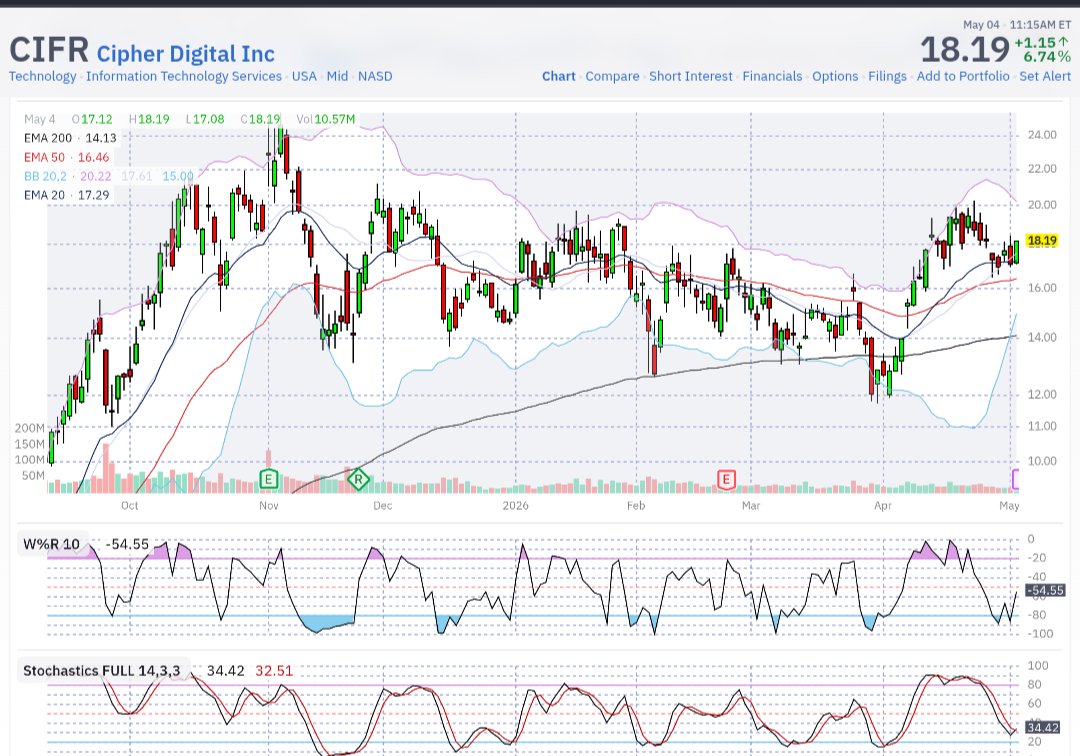Image resolution: width=1080 pixels, height=756 pixels.
Task: Open the Filings link
Action: tap(887, 76)
